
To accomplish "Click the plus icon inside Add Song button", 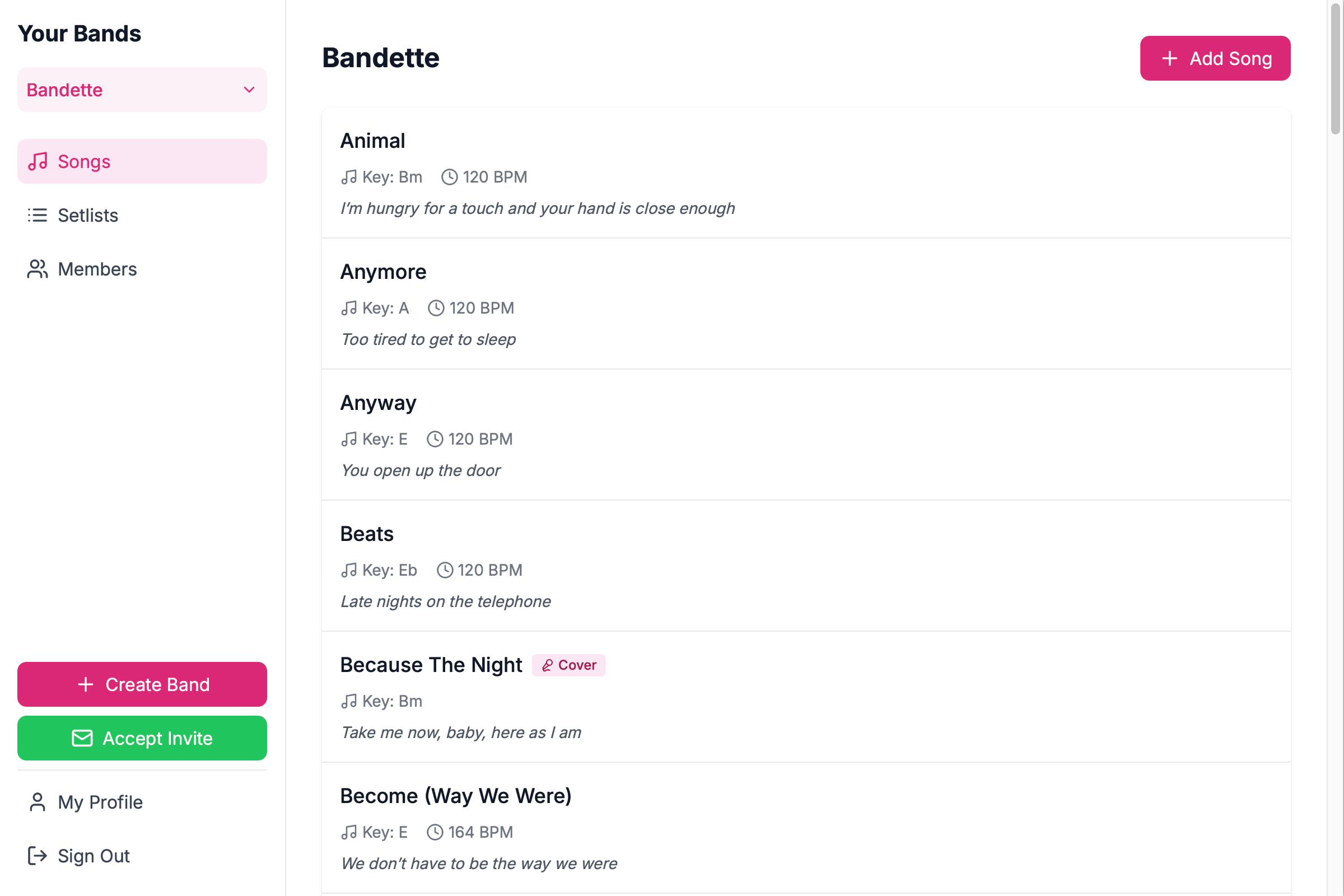I will tap(1170, 58).
